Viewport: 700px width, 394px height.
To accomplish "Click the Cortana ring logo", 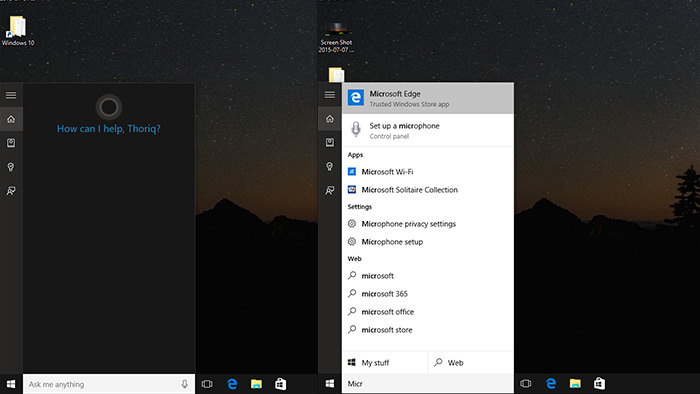I will [x=109, y=107].
